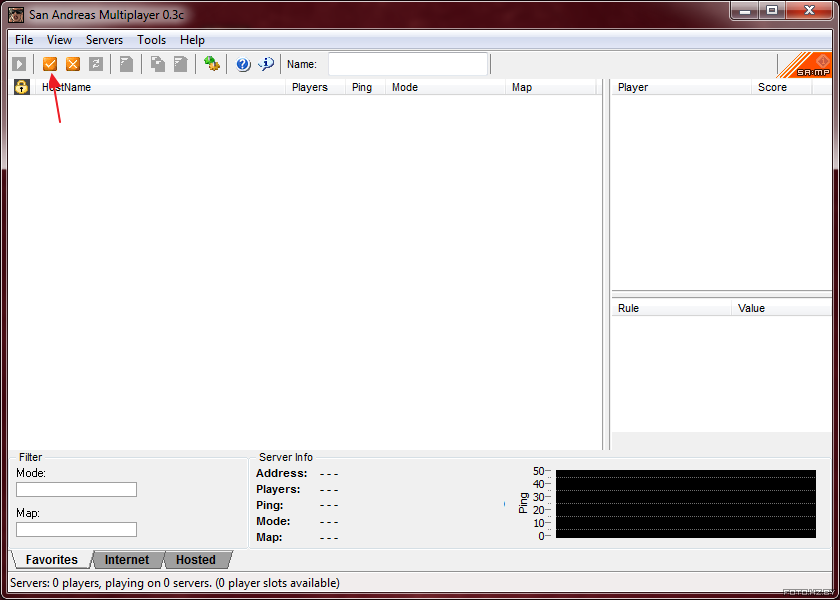The image size is (840, 600).
Task: Click the black Ping graph area
Action: [x=686, y=504]
